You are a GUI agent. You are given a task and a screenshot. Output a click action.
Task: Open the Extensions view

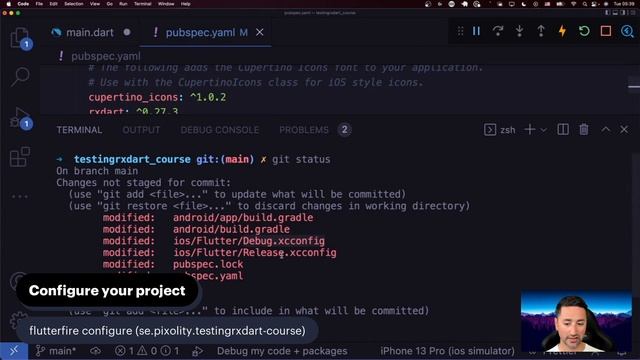(20, 157)
